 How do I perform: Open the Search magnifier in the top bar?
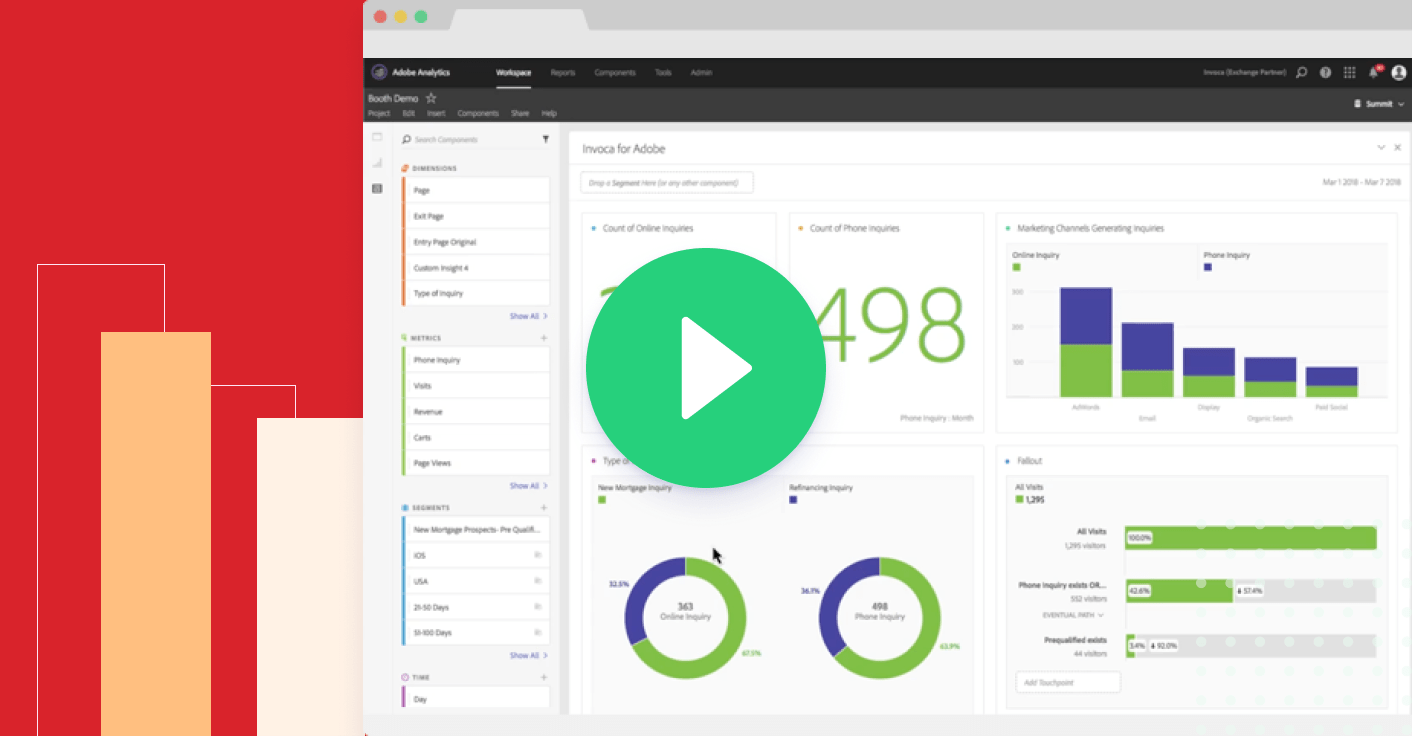1301,72
